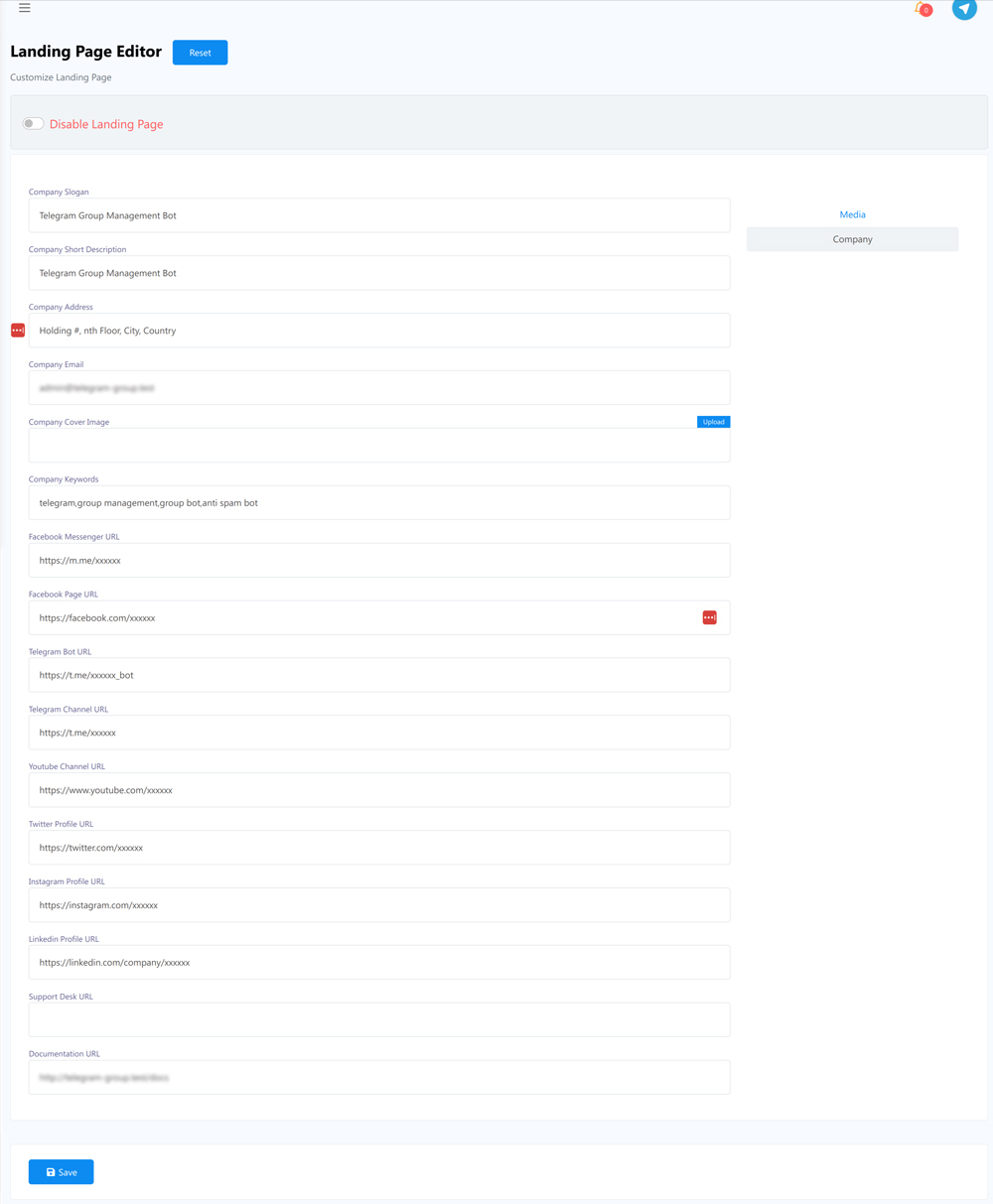This screenshot has width=993, height=1204.
Task: Open the notifications bell
Action: [922, 9]
